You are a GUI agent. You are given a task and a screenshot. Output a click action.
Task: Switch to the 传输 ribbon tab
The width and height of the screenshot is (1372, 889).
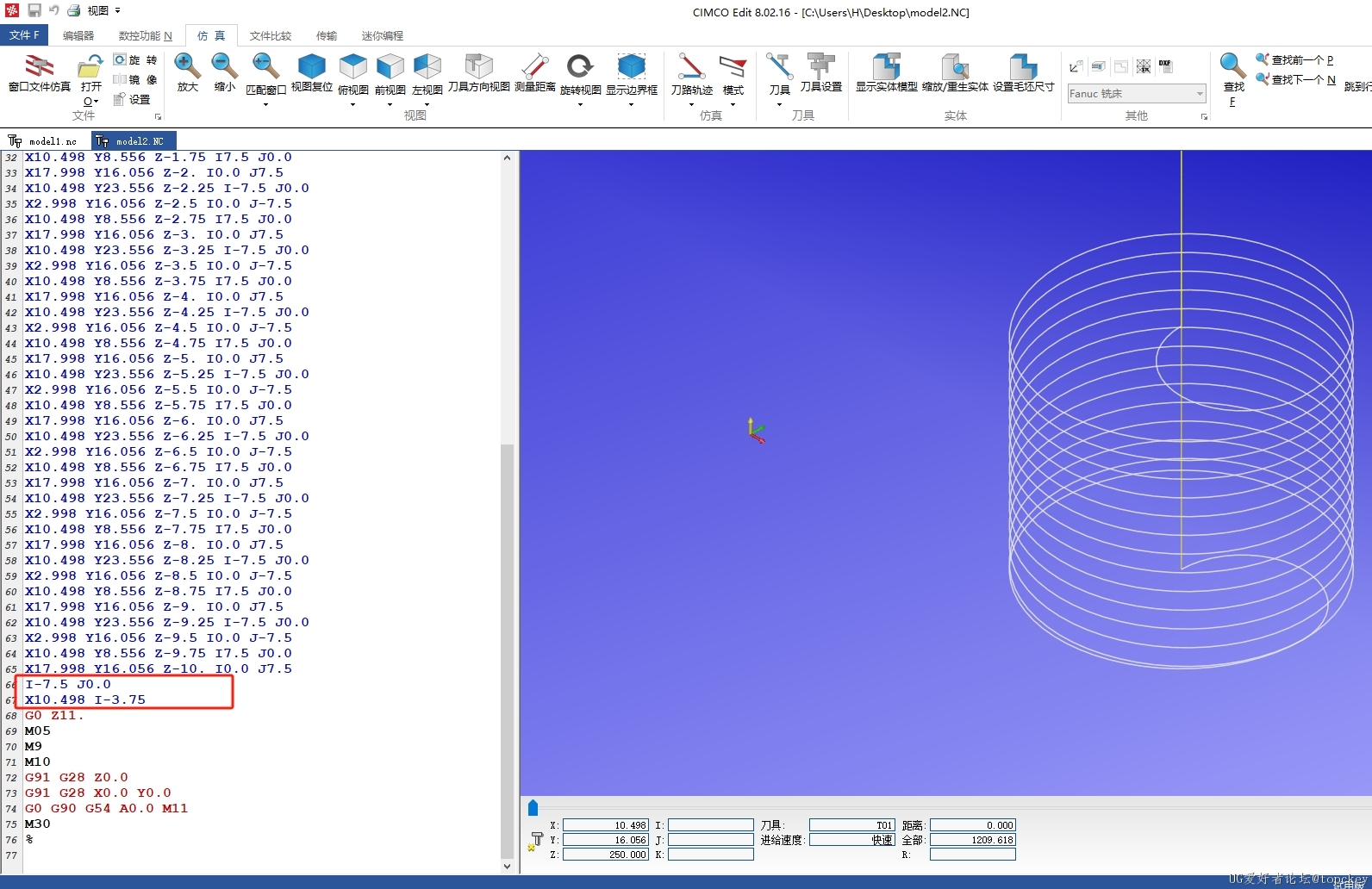(327, 35)
